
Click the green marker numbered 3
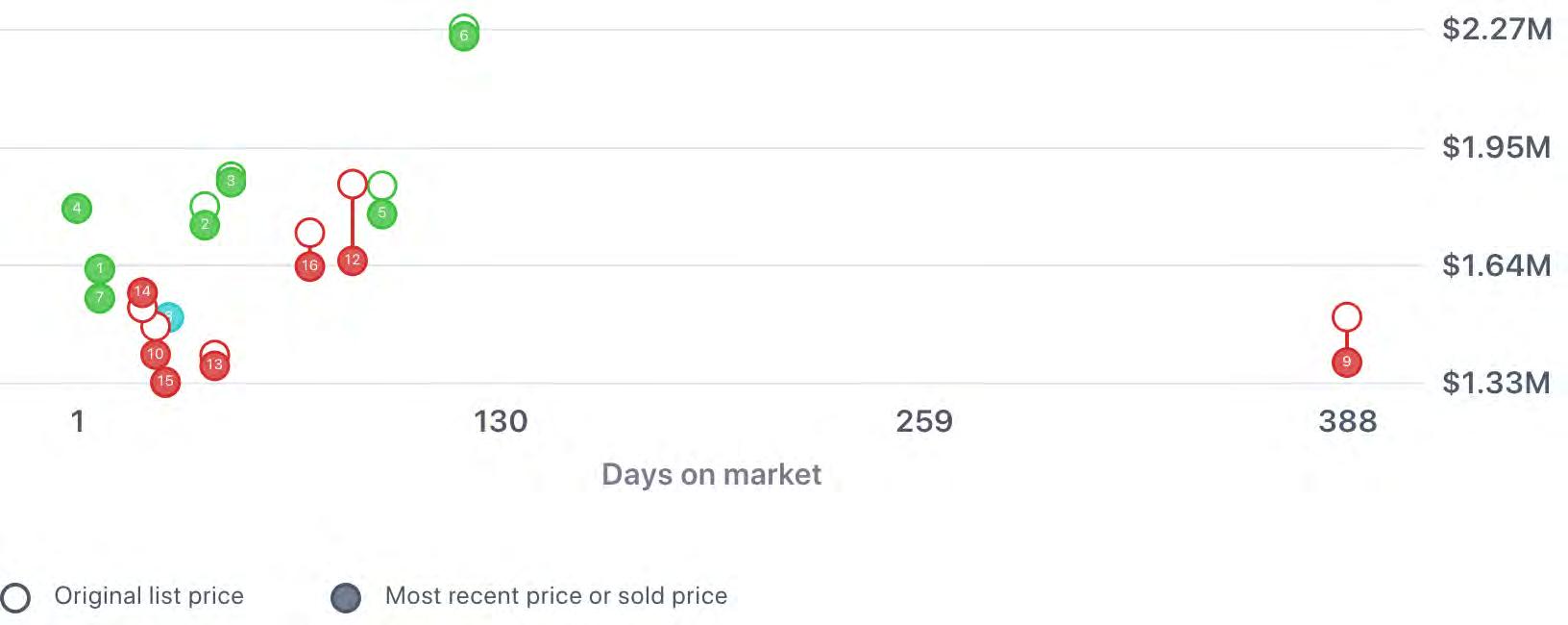click(x=231, y=181)
